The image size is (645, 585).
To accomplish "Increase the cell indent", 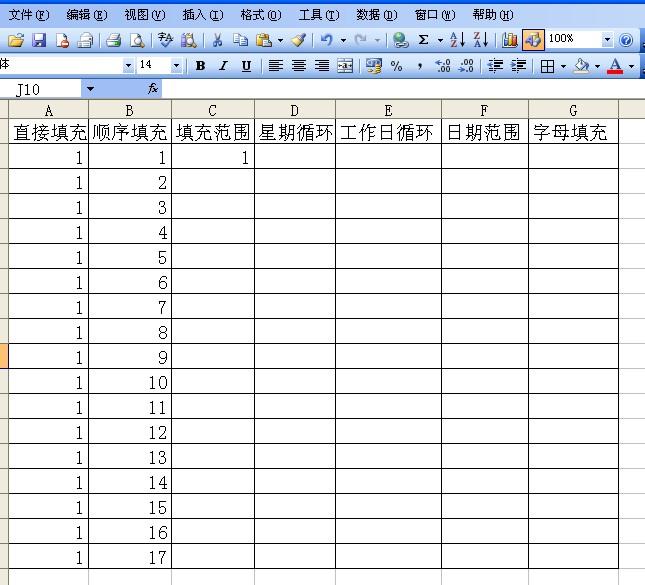I will (518, 65).
